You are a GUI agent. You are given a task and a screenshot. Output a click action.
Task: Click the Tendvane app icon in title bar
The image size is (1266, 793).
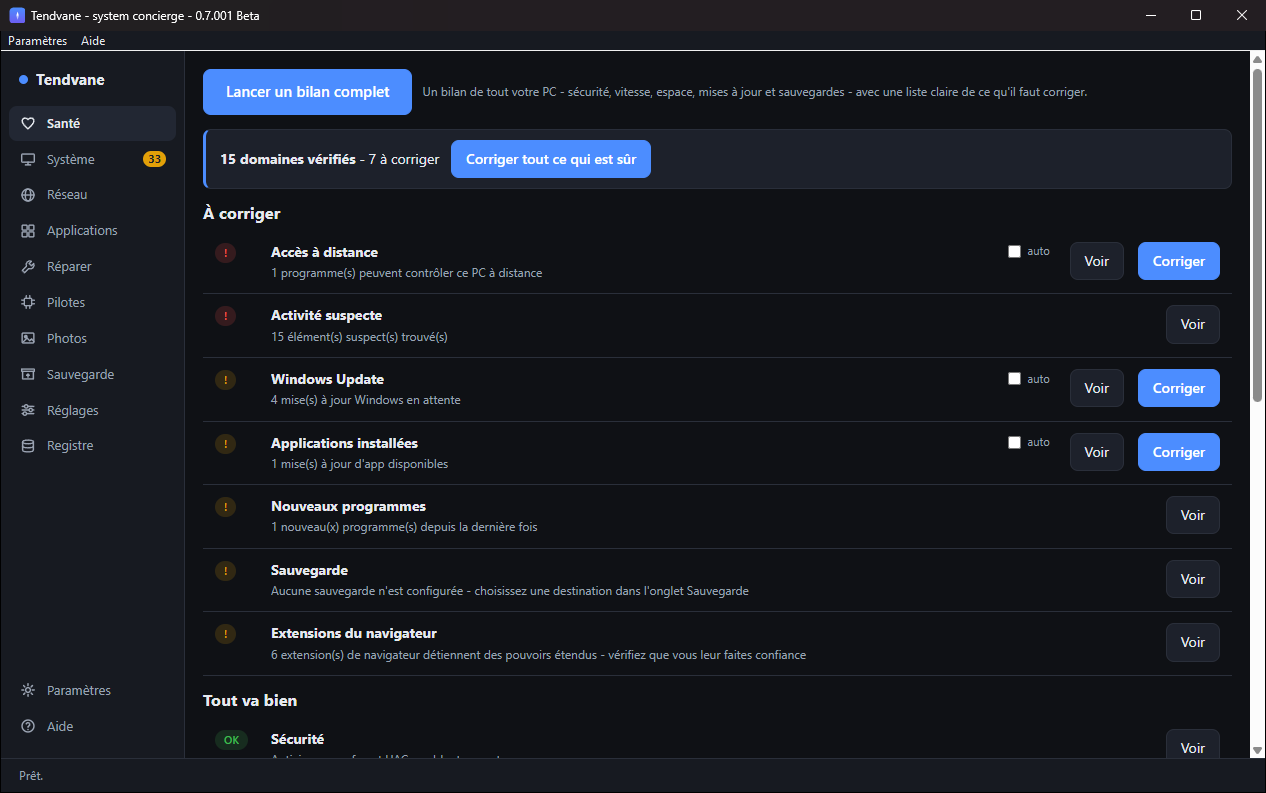(16, 15)
